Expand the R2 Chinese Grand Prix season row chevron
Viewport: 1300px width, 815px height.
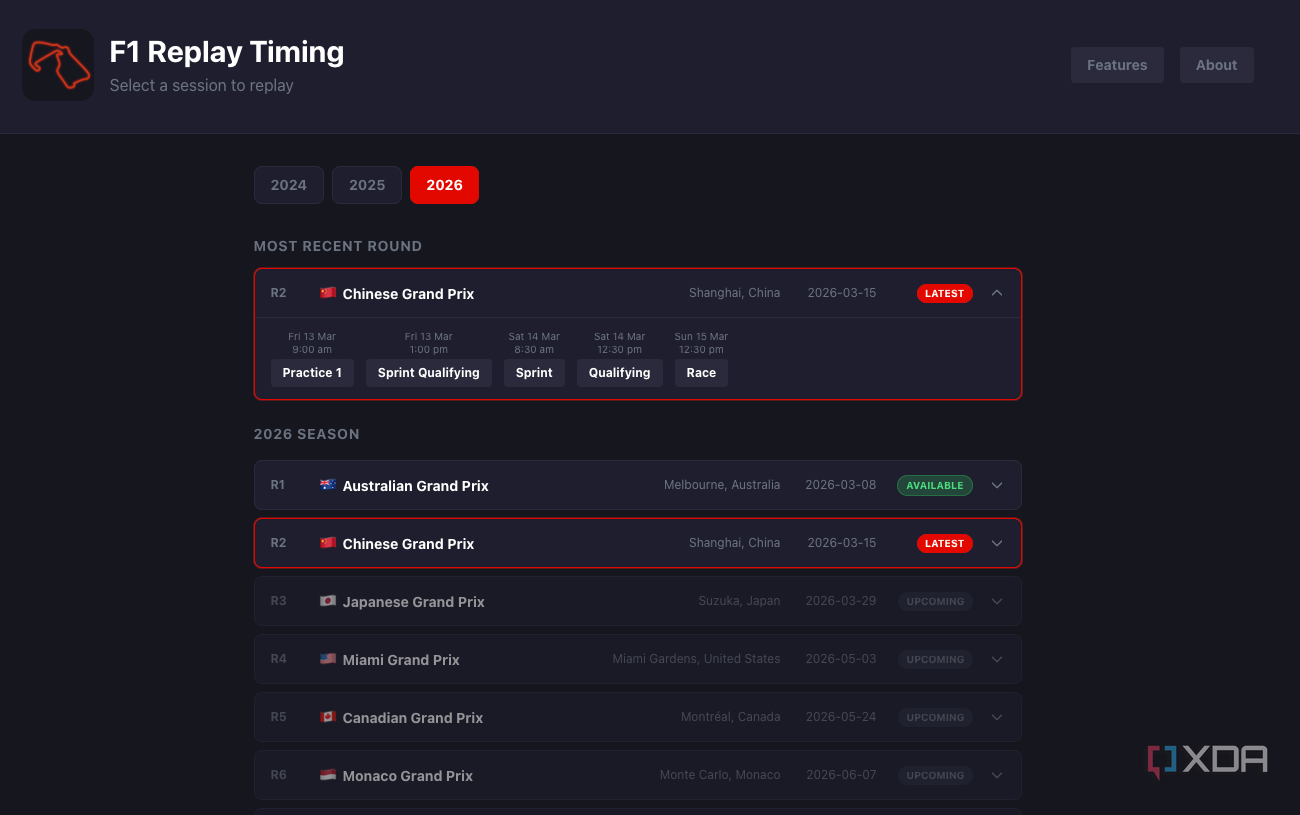(997, 543)
